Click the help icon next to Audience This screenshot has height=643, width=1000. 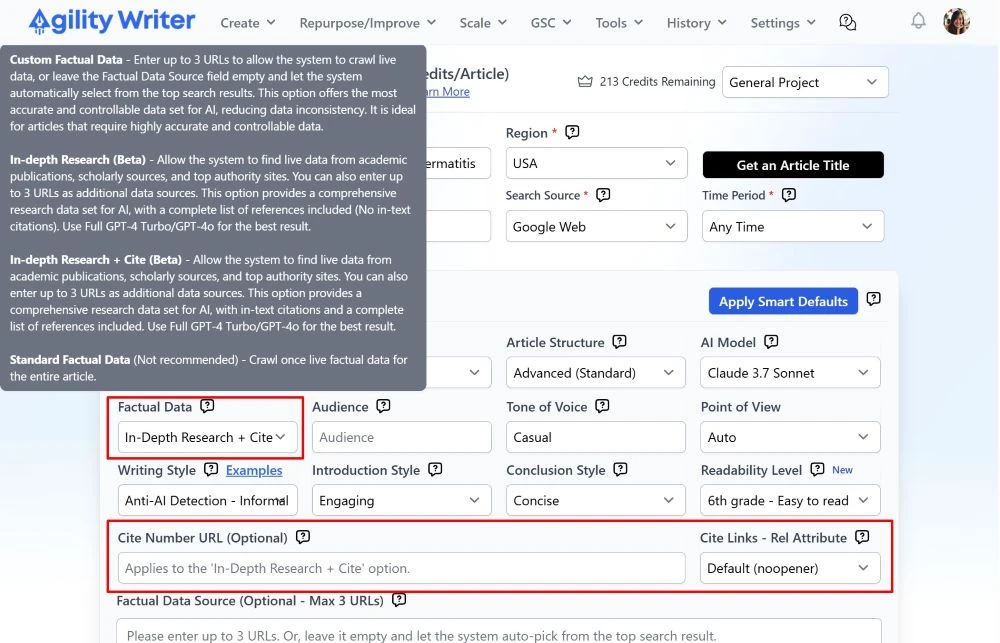pyautogui.click(x=383, y=406)
